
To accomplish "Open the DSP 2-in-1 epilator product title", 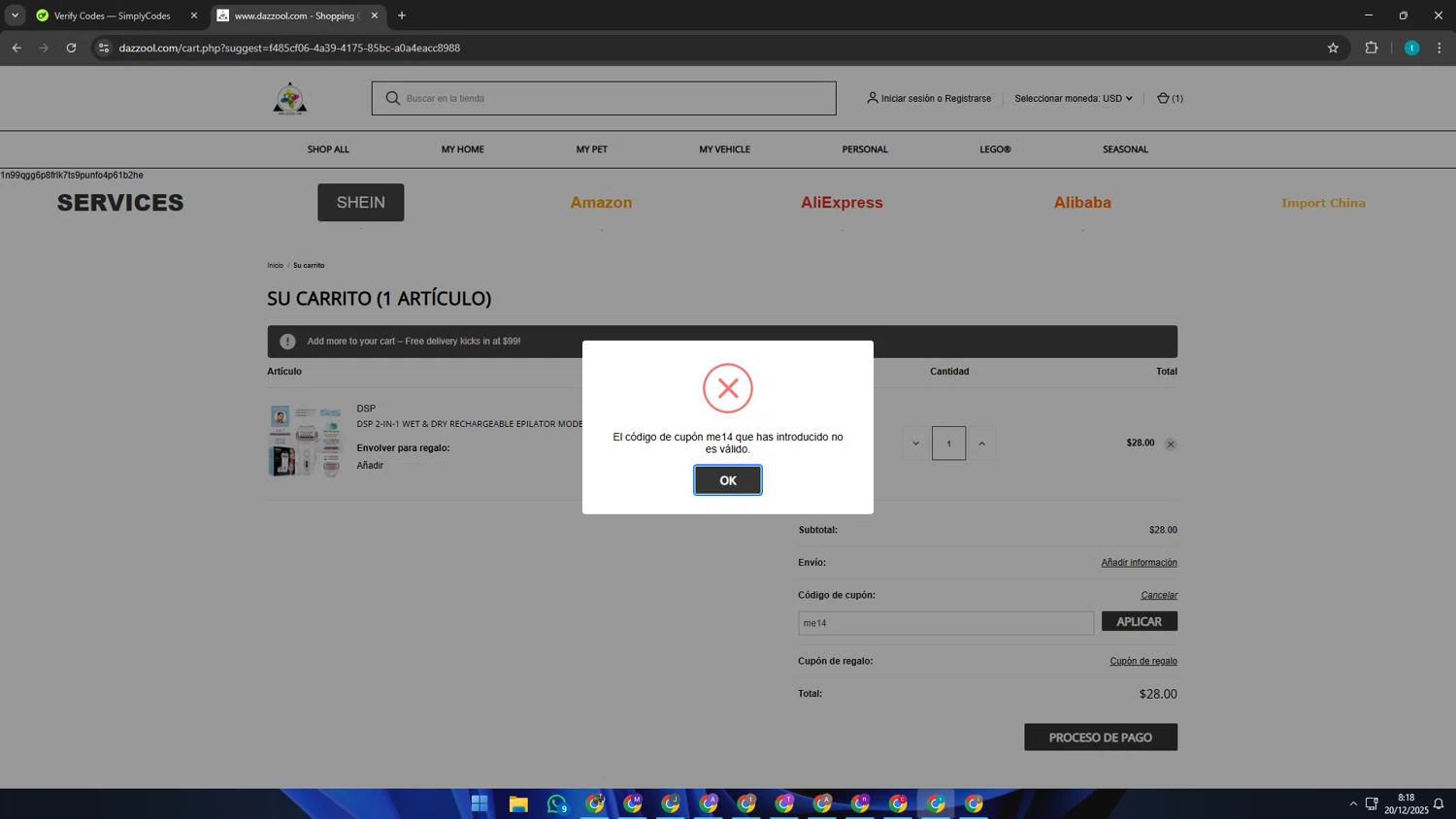I will [x=470, y=424].
